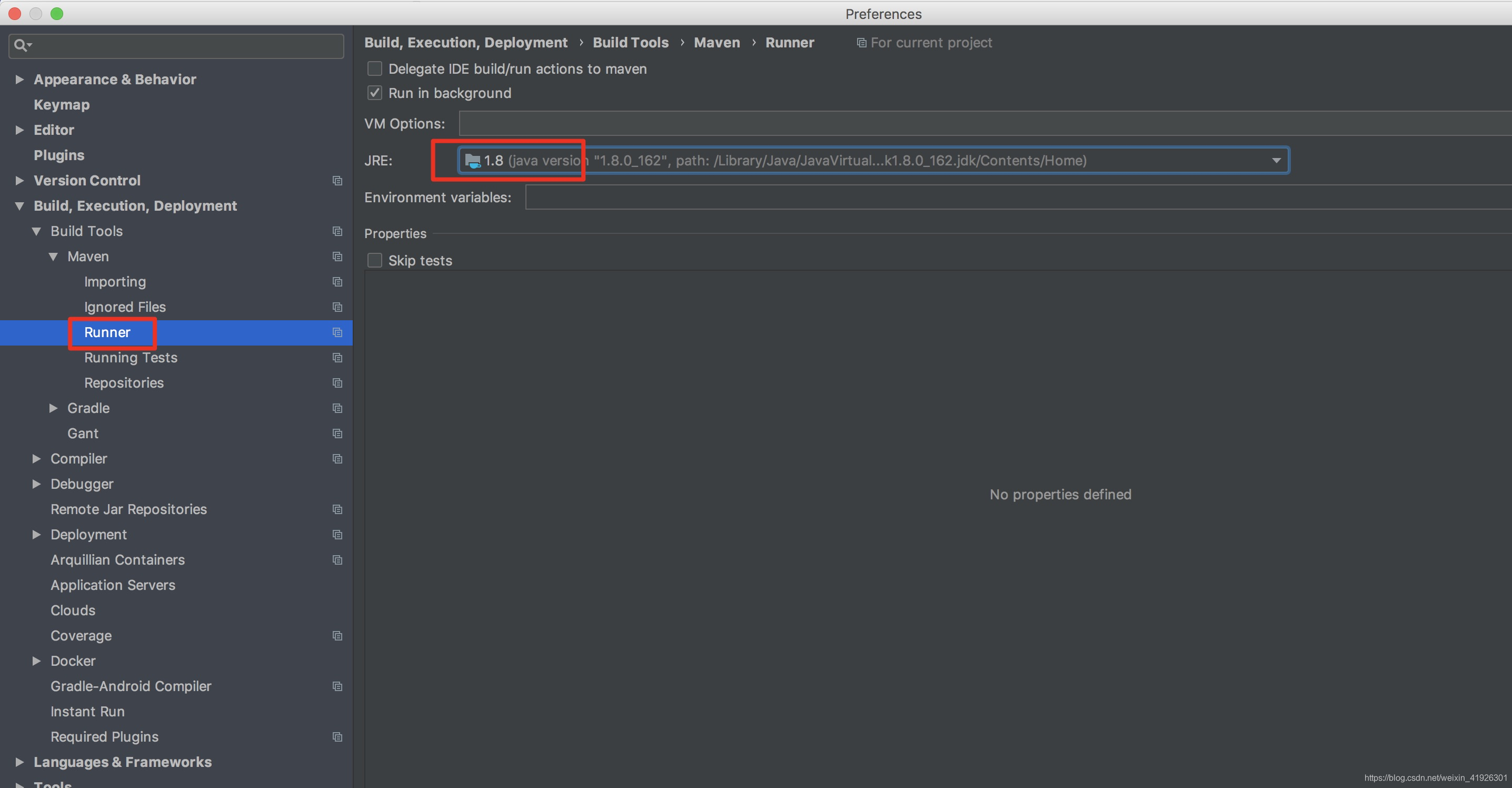Click the project-level icon beside Importing
Screen dimensions: 1512x788
tap(337, 282)
